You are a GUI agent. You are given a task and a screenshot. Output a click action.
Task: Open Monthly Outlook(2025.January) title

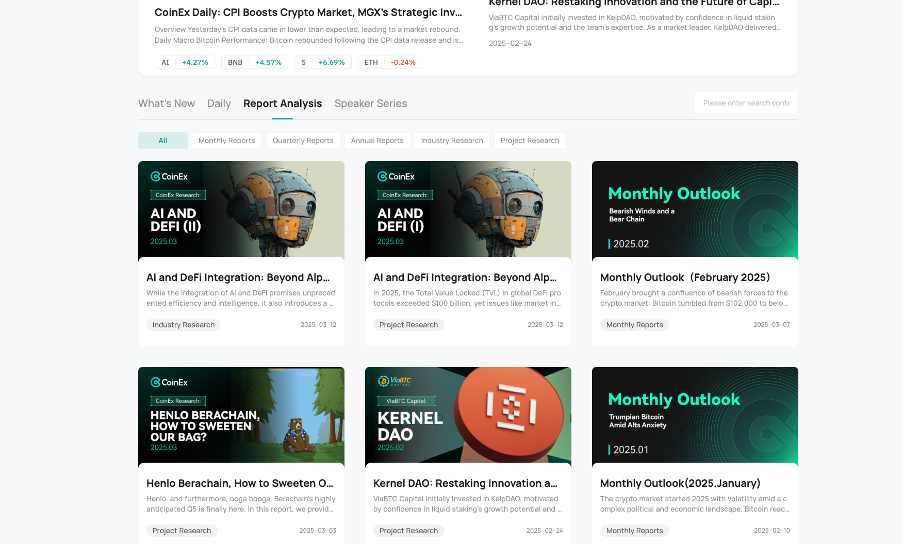[680, 483]
